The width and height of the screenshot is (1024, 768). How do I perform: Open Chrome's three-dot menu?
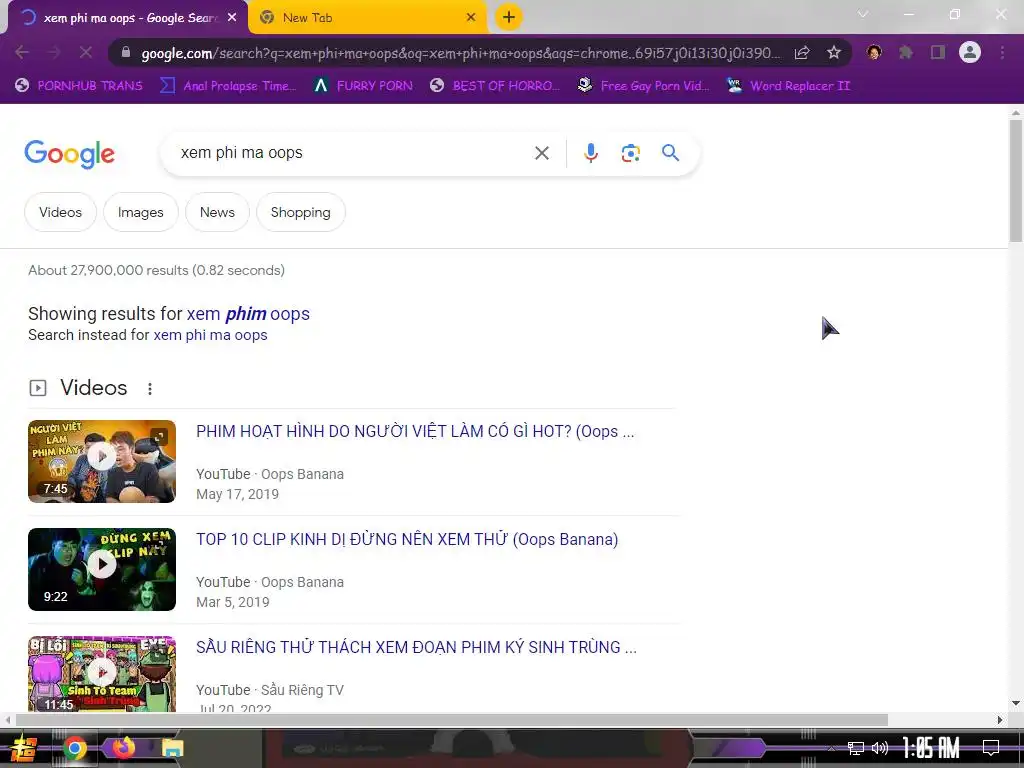[x=1002, y=52]
